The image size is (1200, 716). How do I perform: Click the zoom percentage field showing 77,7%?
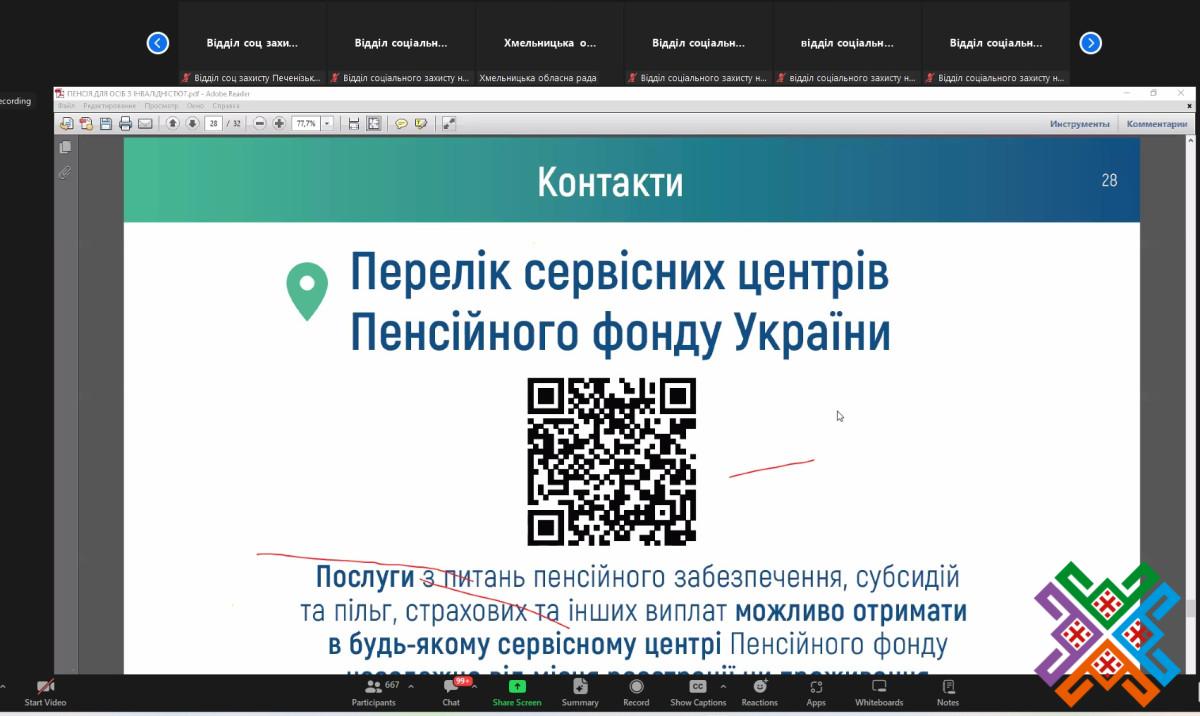(305, 123)
